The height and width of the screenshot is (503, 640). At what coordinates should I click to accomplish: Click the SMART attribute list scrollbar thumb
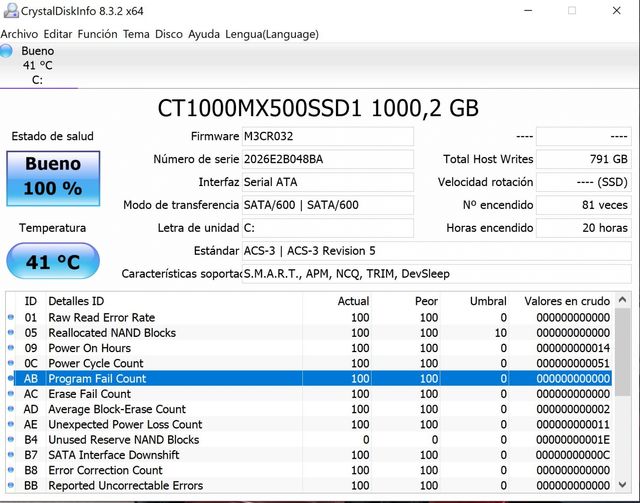622,352
